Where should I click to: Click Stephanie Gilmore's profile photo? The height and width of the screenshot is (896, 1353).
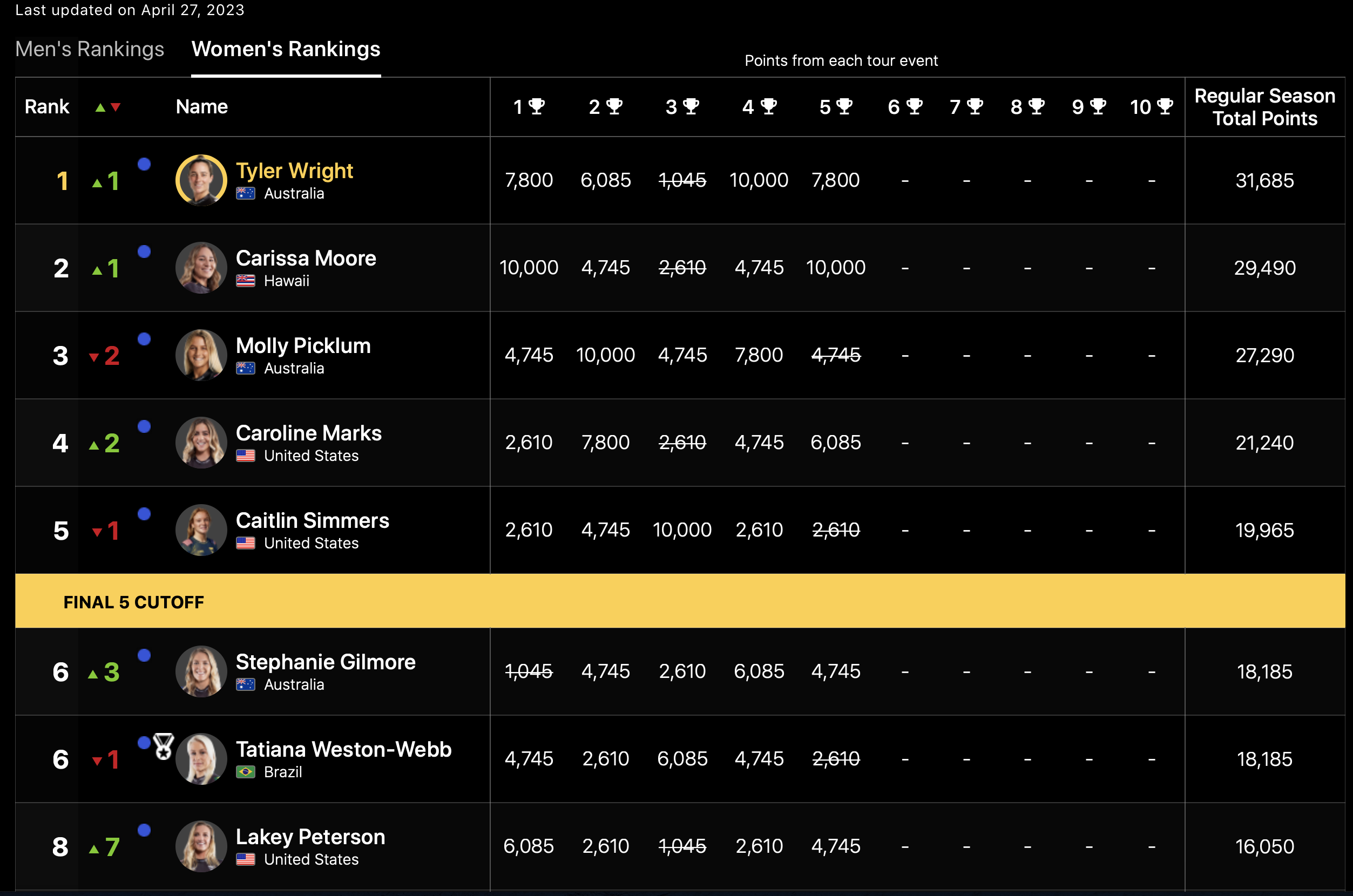click(x=201, y=671)
